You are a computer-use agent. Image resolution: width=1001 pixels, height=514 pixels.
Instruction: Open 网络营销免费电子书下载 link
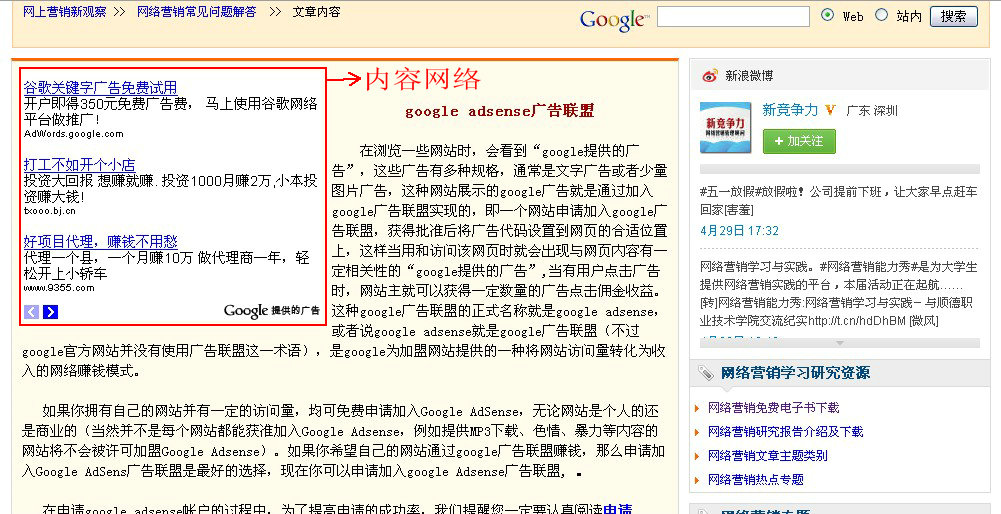click(773, 407)
